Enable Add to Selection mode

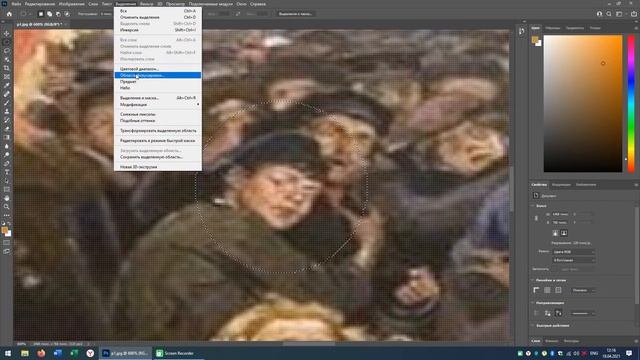pyautogui.click(x=49, y=14)
